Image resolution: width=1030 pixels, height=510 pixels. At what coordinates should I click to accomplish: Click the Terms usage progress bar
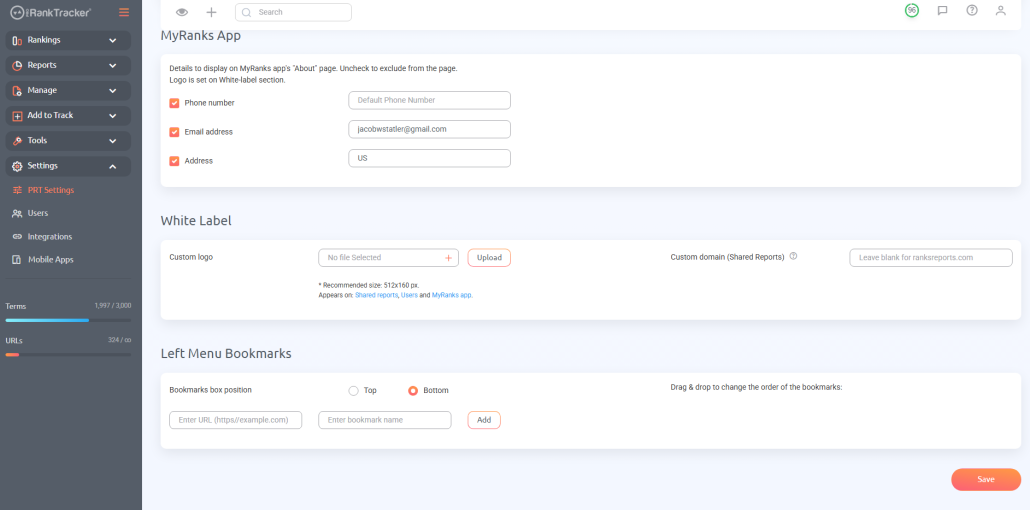[68, 321]
